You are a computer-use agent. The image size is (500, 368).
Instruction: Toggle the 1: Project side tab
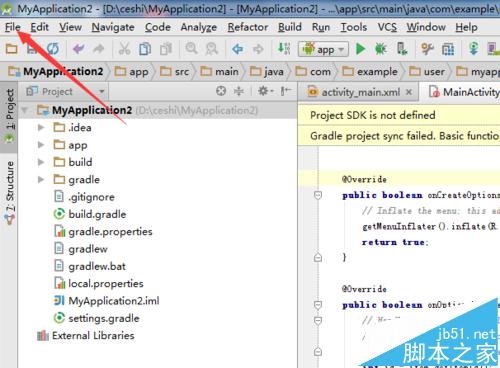(x=9, y=116)
